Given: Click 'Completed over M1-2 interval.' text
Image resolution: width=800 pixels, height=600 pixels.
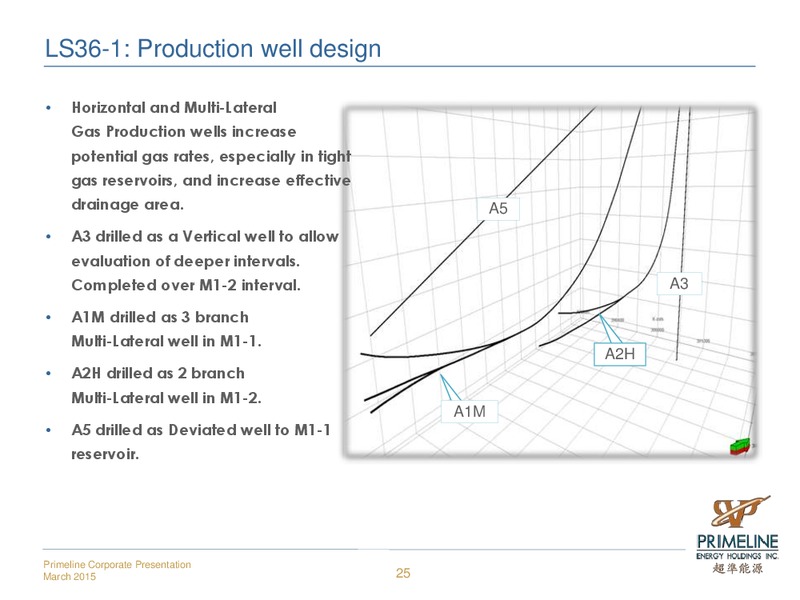Looking at the screenshot, I should [186, 285].
